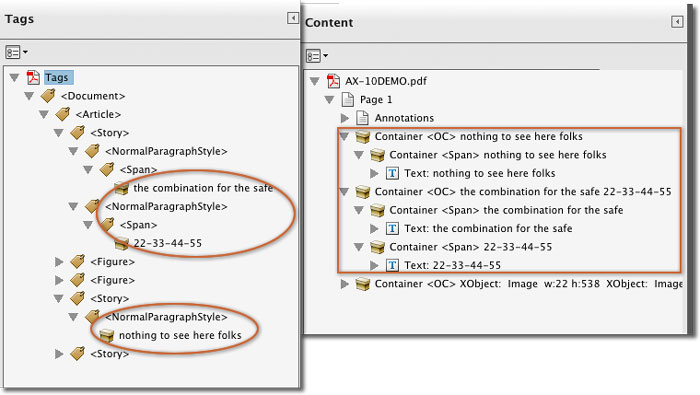Viewport: 700px width, 395px height.
Task: Select the <Document> tag label
Action: click(x=93, y=96)
